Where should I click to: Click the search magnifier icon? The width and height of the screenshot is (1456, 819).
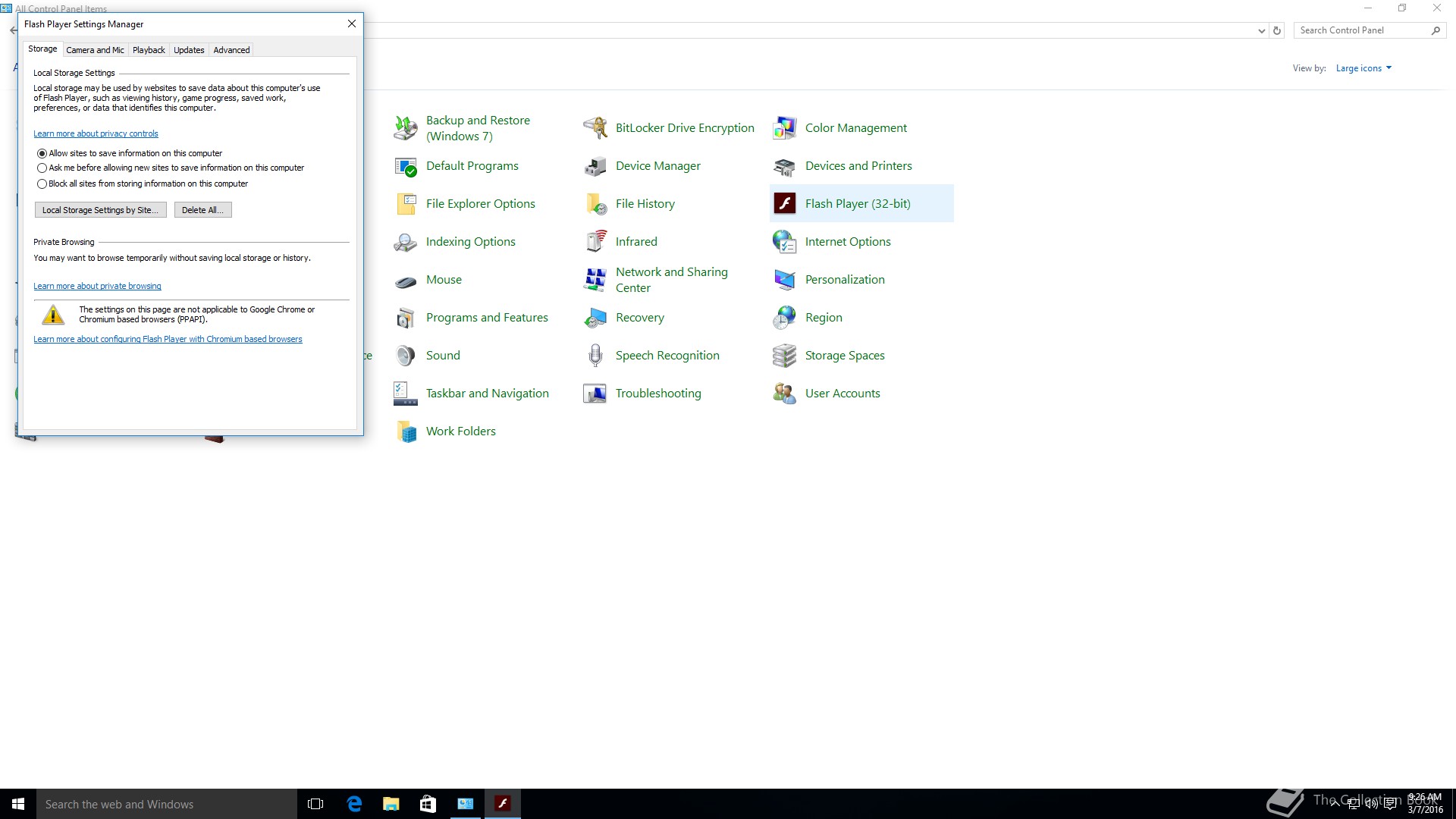pos(1436,30)
